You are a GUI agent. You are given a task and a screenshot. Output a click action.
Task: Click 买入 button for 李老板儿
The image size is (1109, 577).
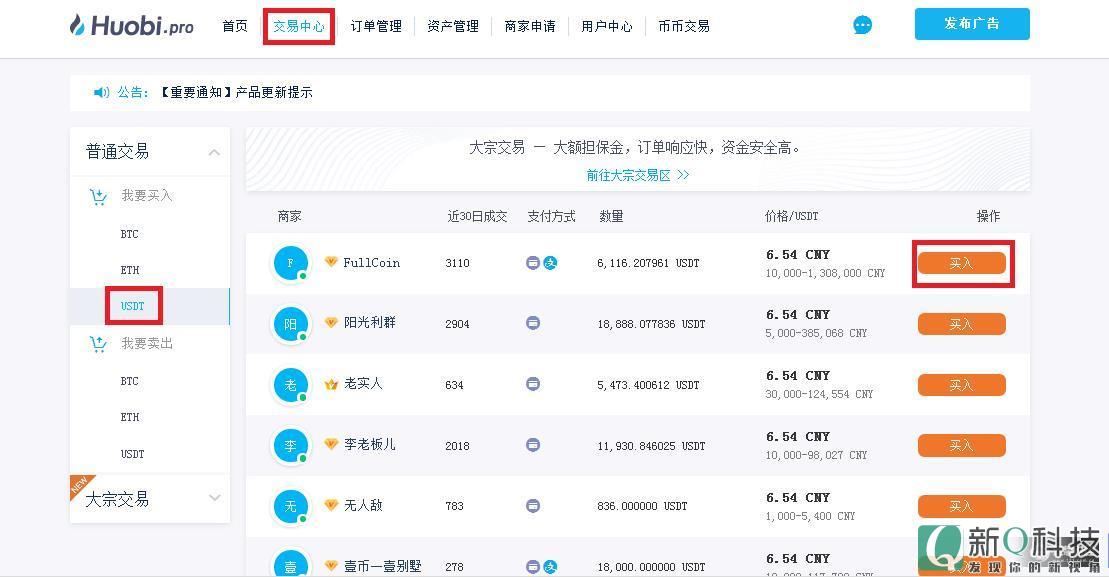click(x=961, y=445)
